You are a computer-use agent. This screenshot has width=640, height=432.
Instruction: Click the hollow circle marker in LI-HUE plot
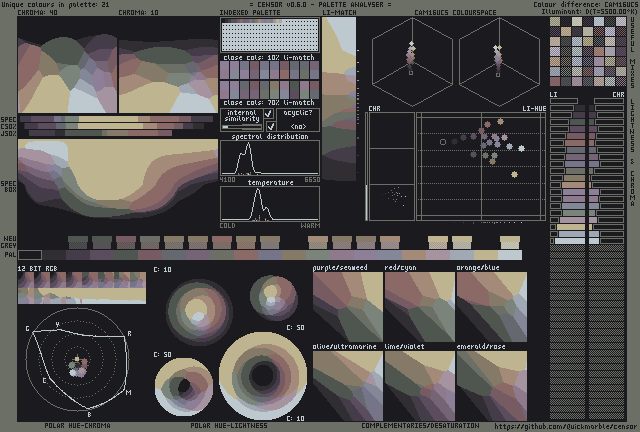443,142
